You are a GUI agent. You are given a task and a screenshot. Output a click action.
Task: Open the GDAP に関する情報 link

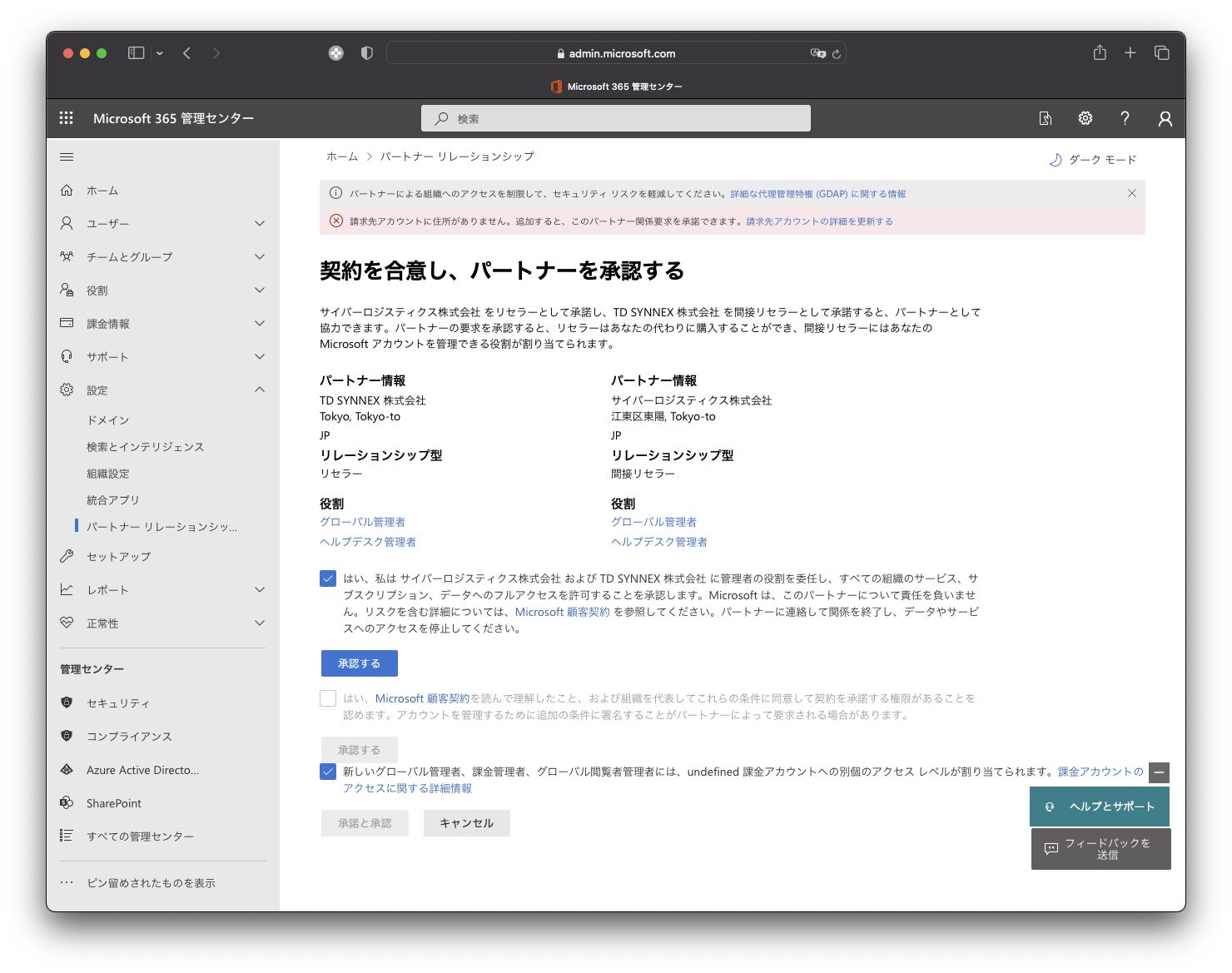click(818, 194)
